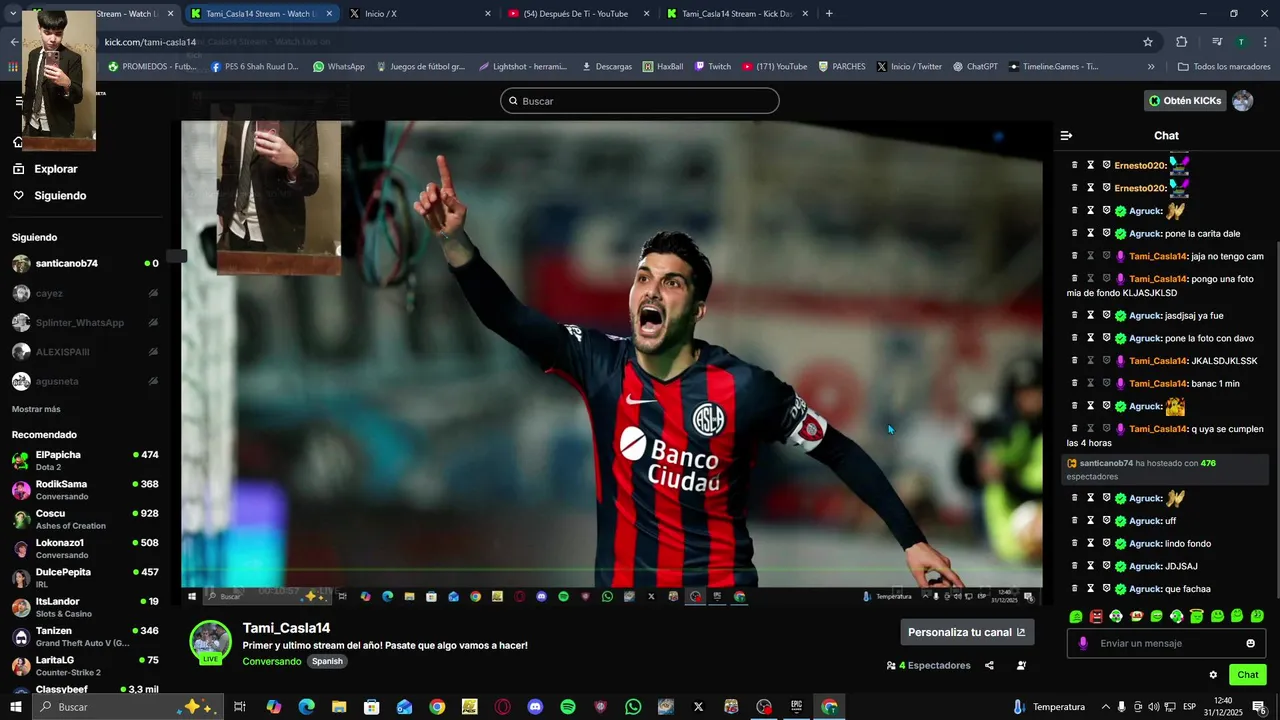Open recommended channel Coscu
Viewport: 1280px width, 720px height.
pyautogui.click(x=85, y=519)
